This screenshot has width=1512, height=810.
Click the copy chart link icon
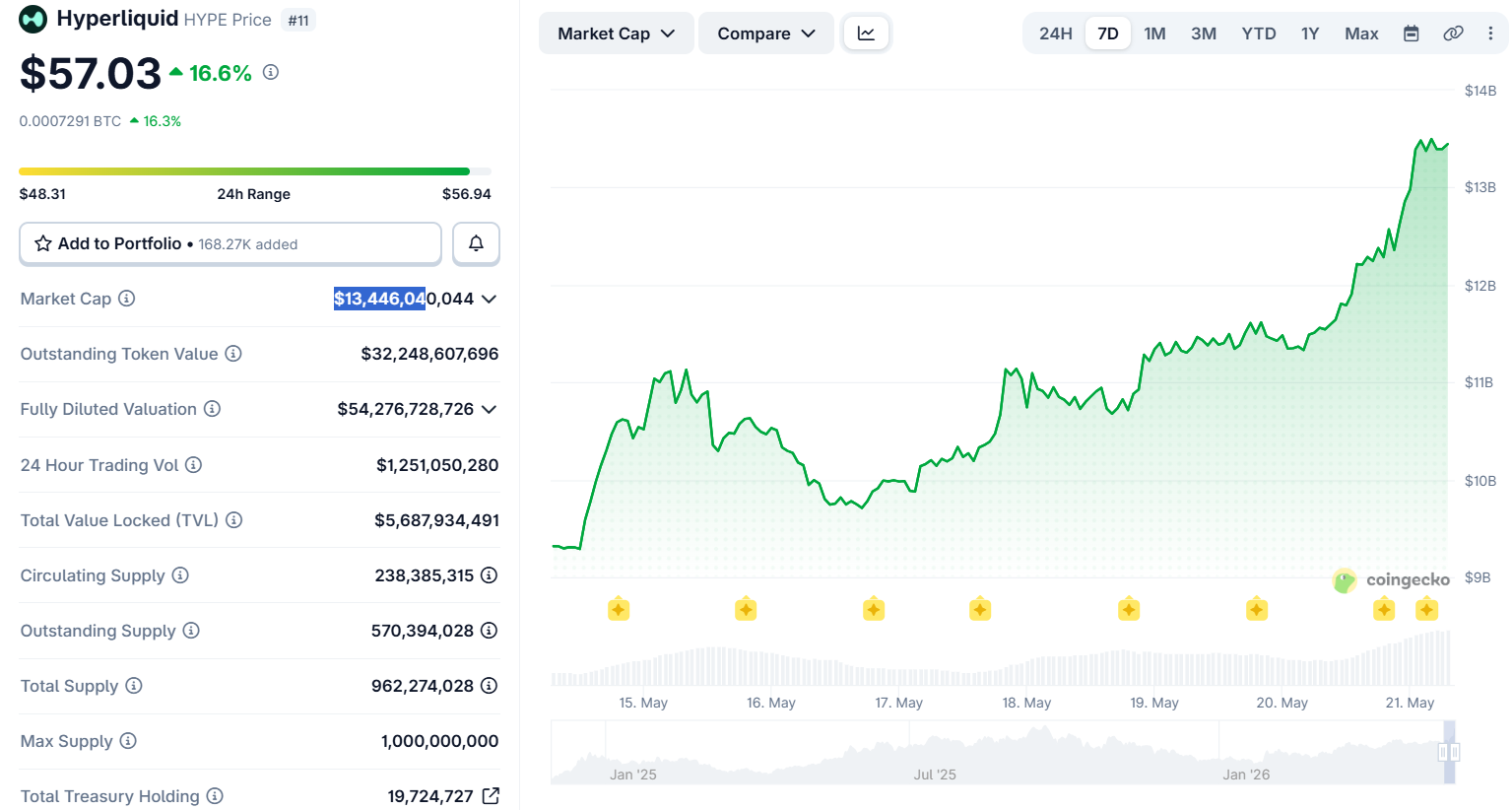(x=1453, y=34)
